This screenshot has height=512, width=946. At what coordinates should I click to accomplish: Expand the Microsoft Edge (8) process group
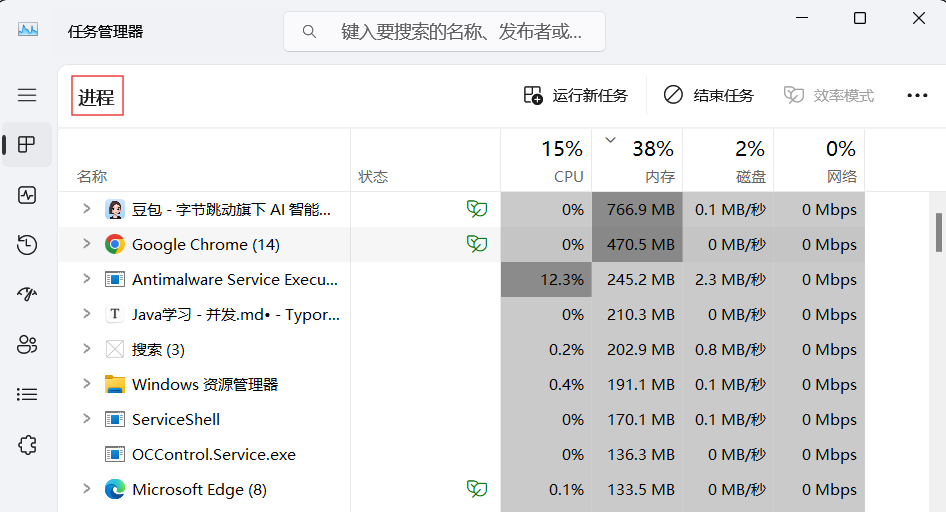pyautogui.click(x=87, y=489)
